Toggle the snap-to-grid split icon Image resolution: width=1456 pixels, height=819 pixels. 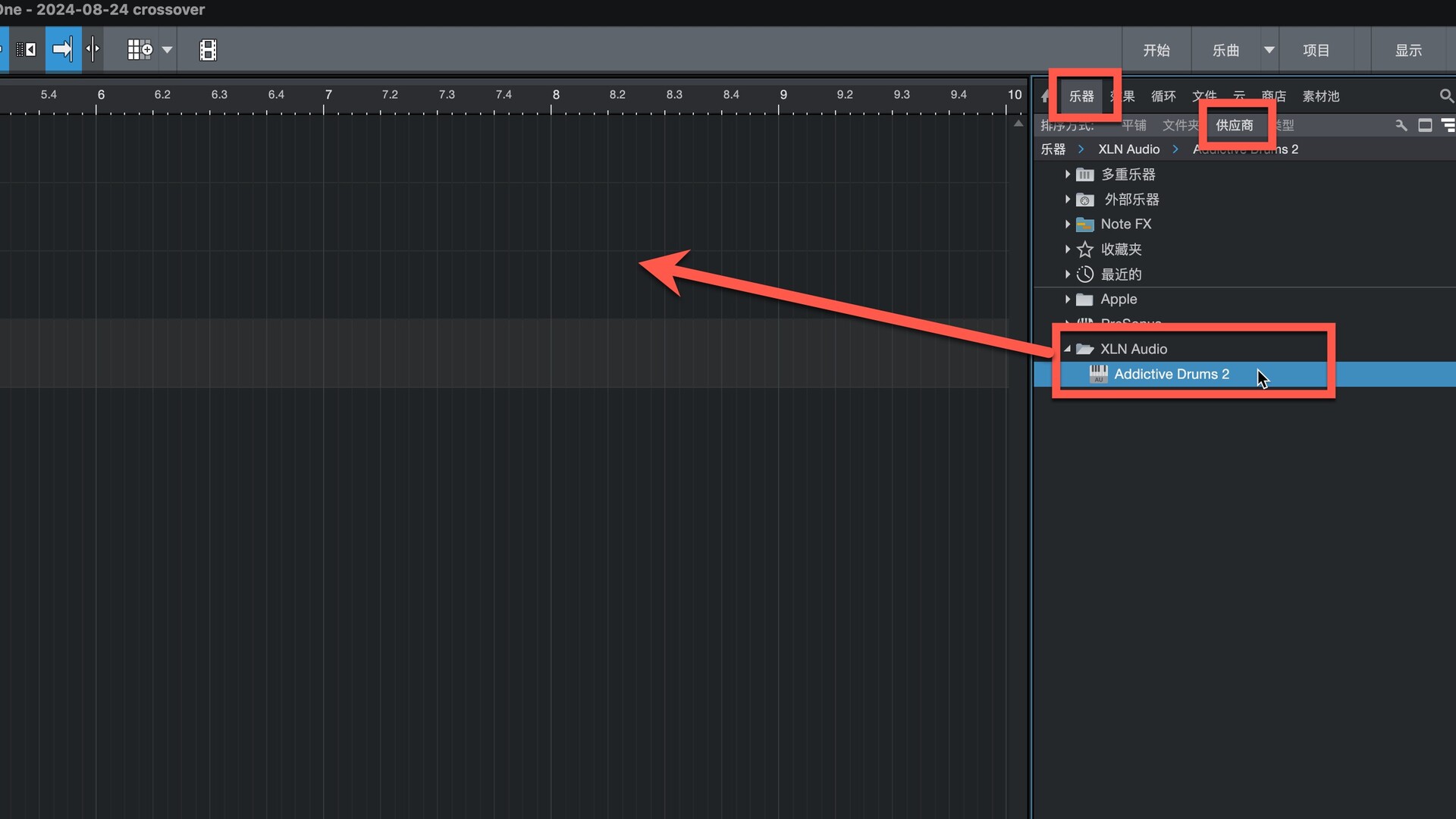pos(93,50)
